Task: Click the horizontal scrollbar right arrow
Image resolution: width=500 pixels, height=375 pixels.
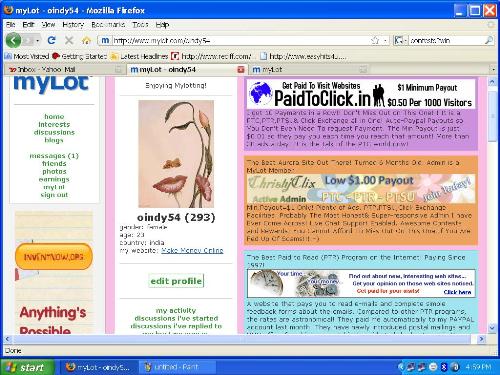Action: (x=481, y=339)
